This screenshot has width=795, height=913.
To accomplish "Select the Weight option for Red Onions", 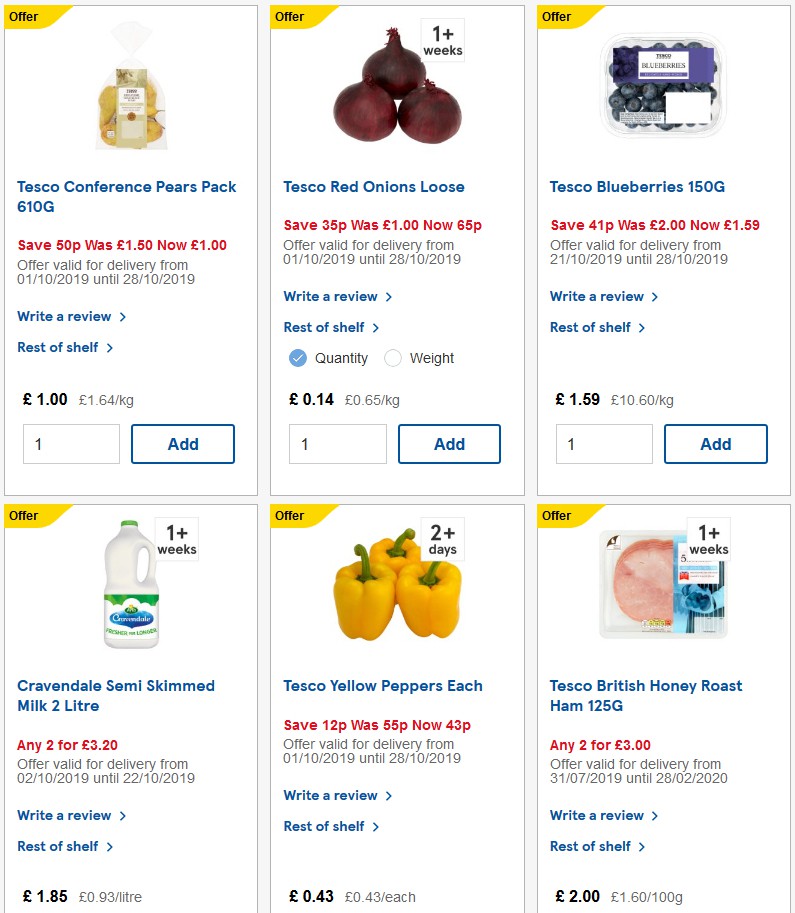I will [x=421, y=357].
